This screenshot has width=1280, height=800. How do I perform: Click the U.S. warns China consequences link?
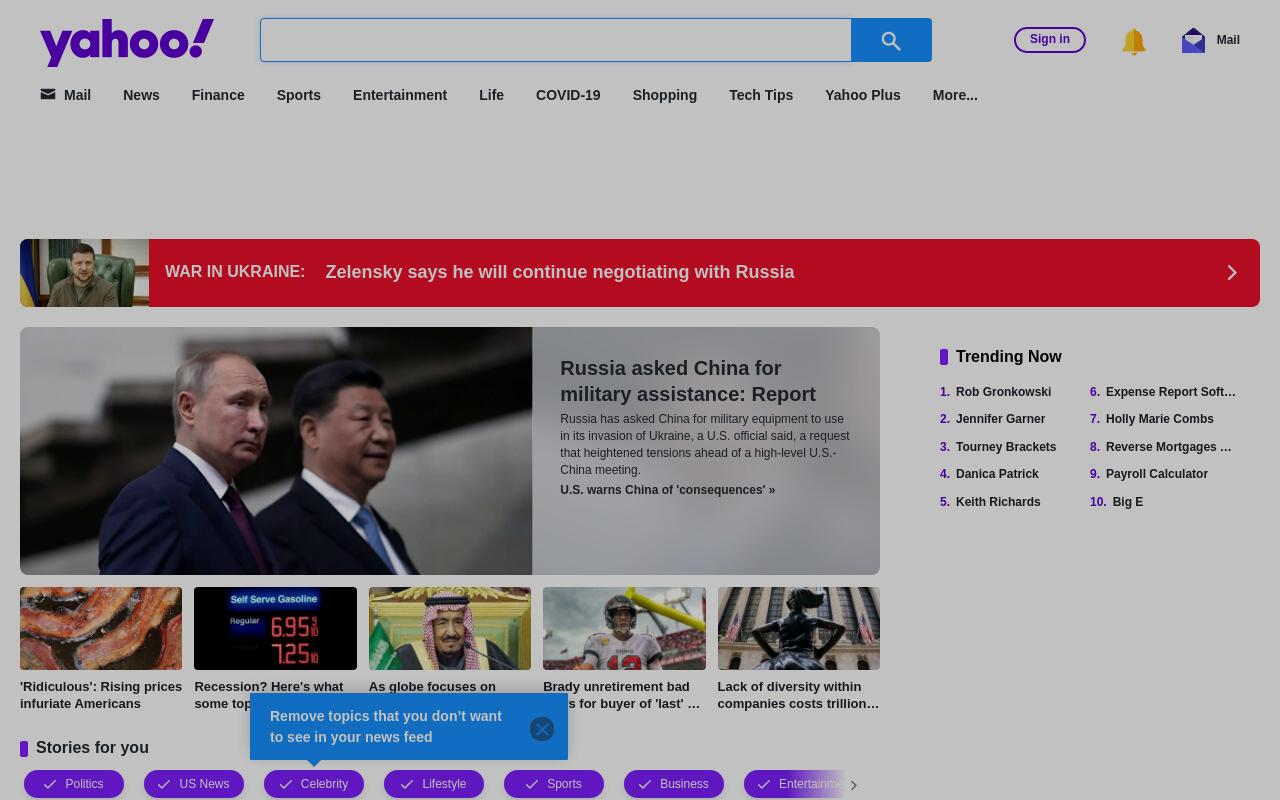[667, 490]
